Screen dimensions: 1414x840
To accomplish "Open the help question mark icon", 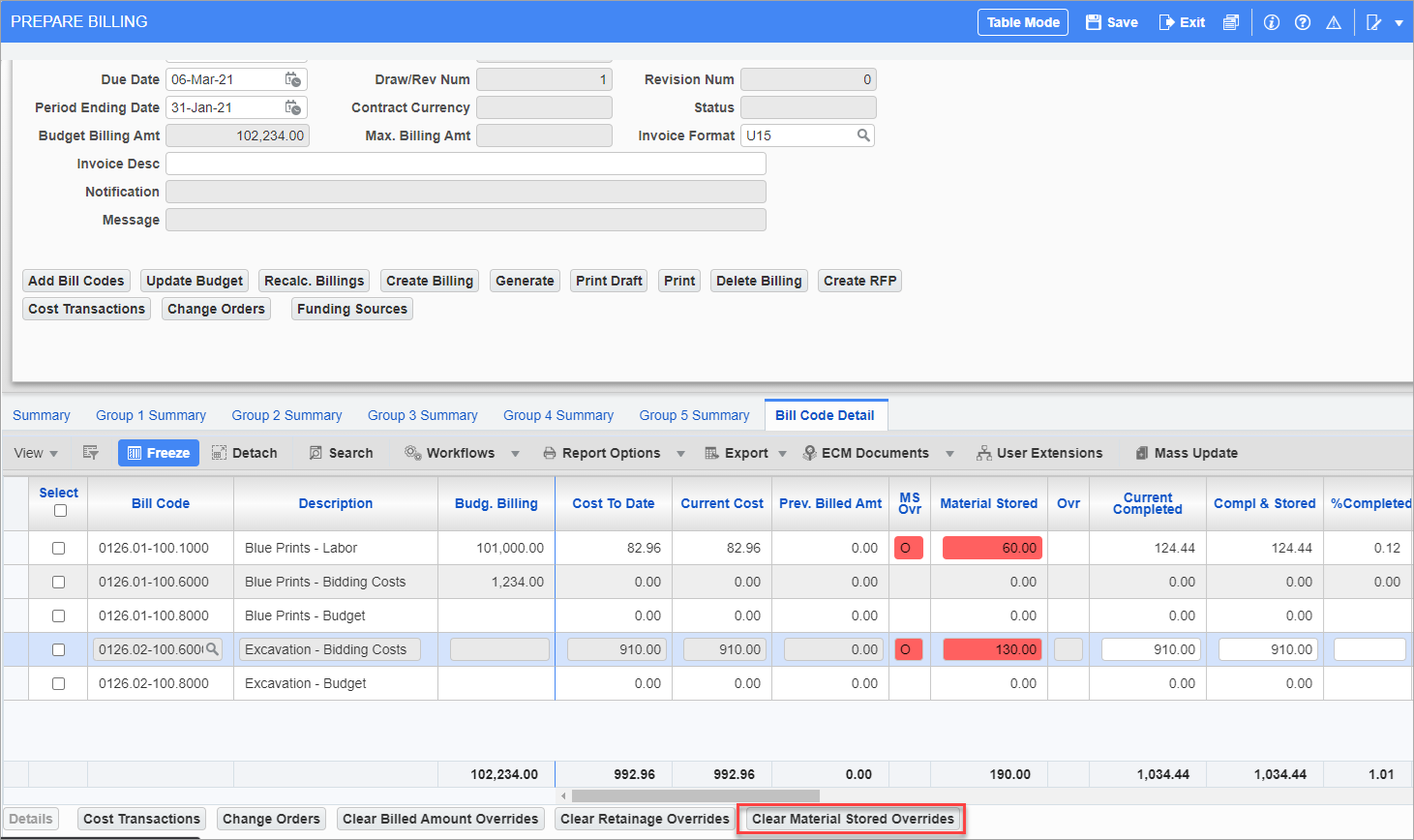I will [x=1302, y=21].
